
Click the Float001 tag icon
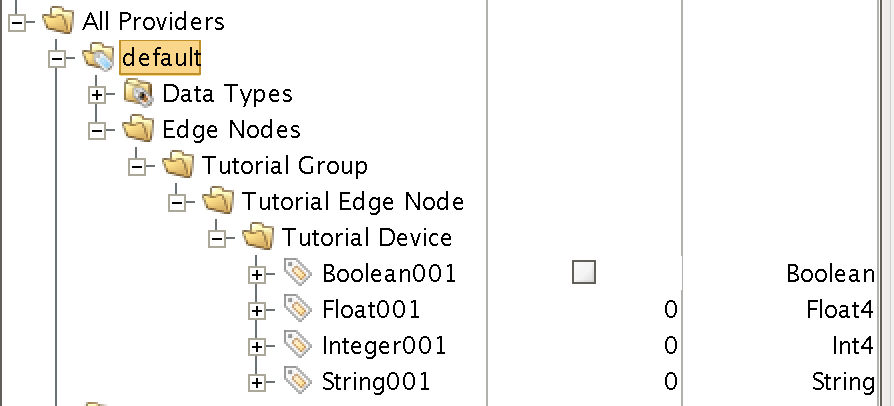[298, 309]
